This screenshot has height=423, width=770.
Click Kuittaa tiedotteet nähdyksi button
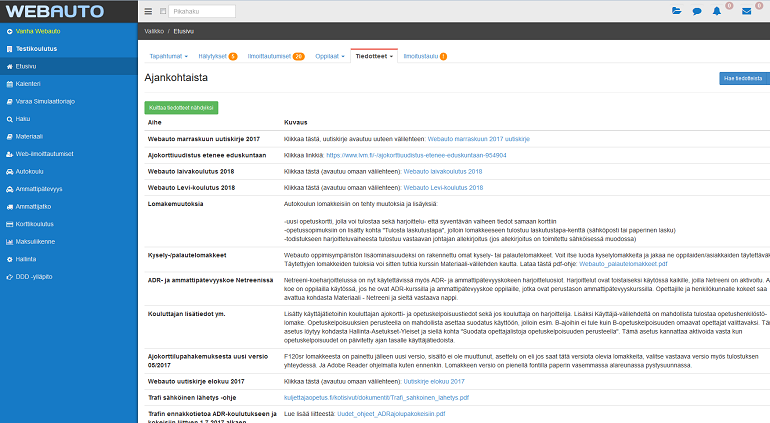tap(180, 107)
